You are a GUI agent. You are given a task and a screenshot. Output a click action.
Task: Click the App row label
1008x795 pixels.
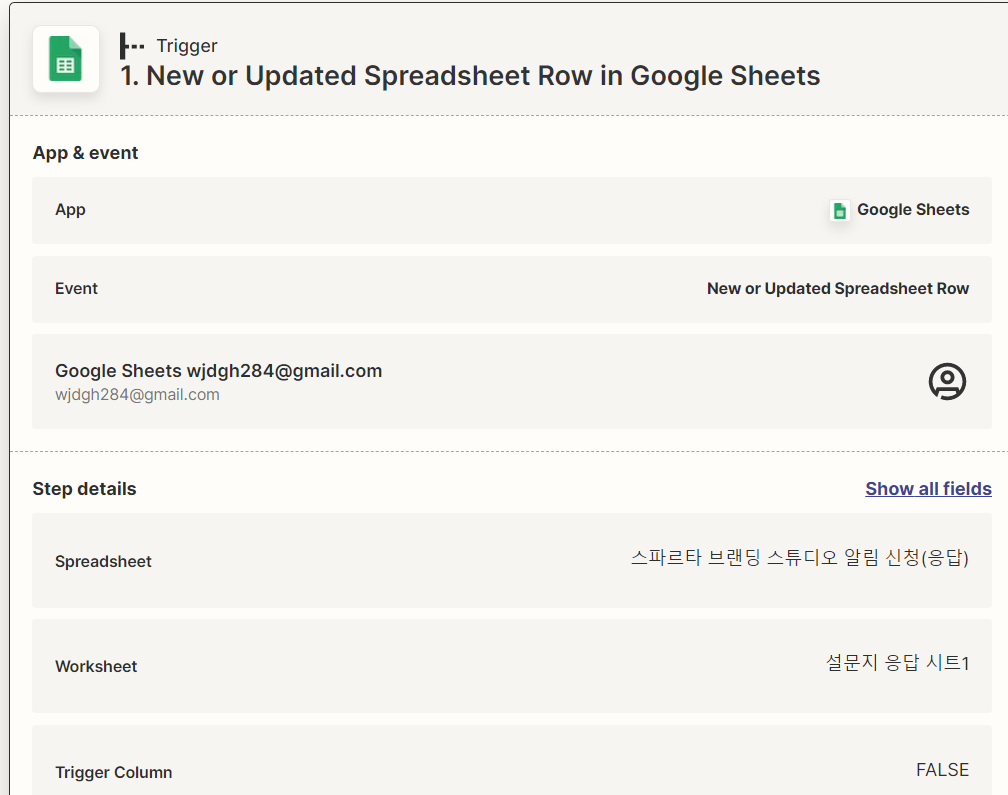tap(70, 210)
